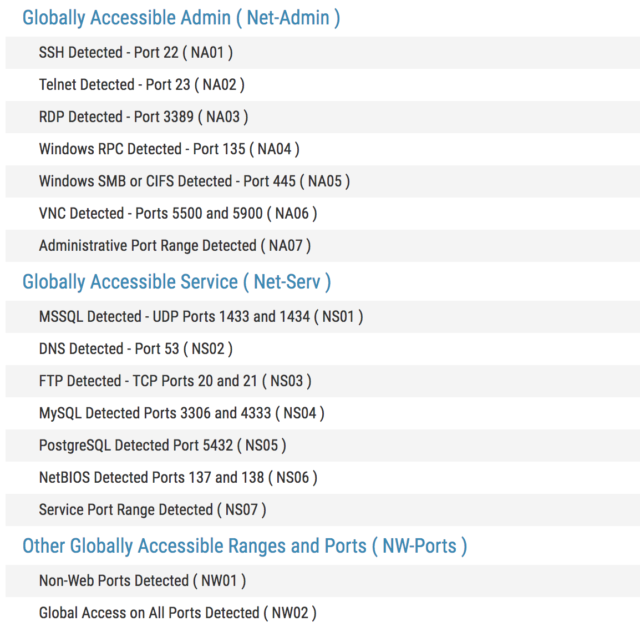Select PostgreSQL Detected Port 5432 (NS05)
This screenshot has height=637, width=640.
pos(168,445)
